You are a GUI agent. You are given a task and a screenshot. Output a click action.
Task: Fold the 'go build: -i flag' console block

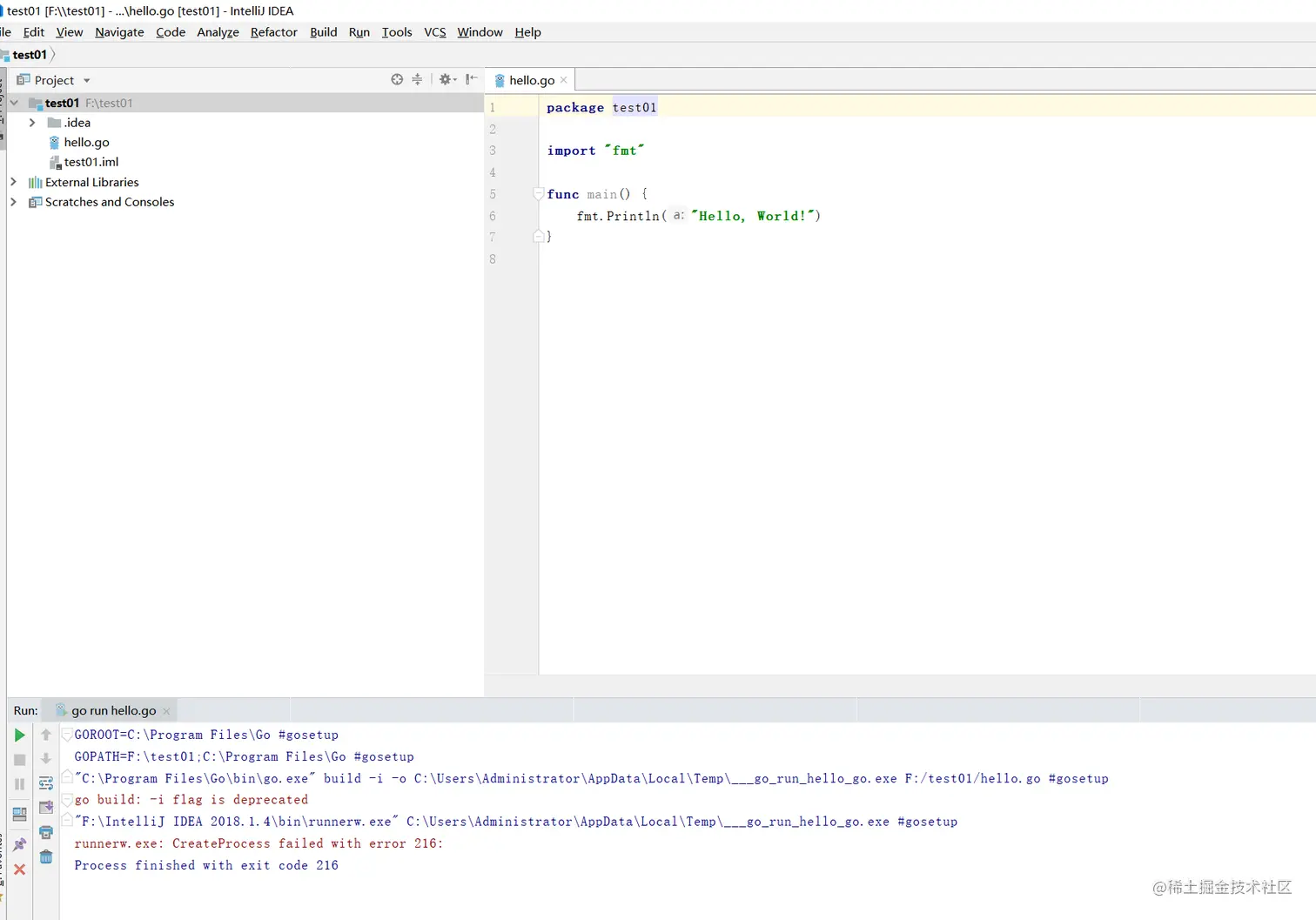pyautogui.click(x=67, y=799)
